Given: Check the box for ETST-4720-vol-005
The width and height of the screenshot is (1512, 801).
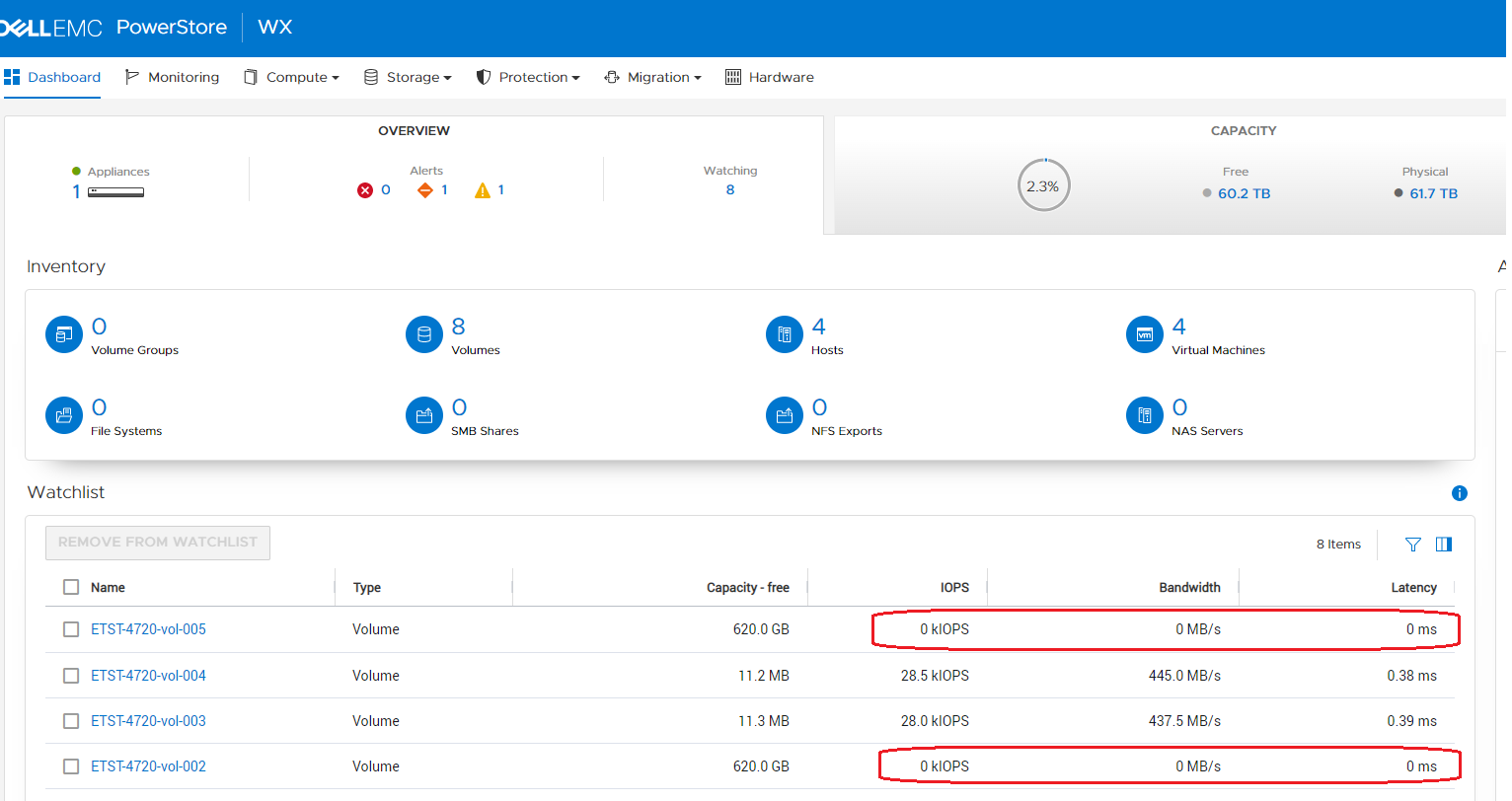Looking at the screenshot, I should pos(71,629).
